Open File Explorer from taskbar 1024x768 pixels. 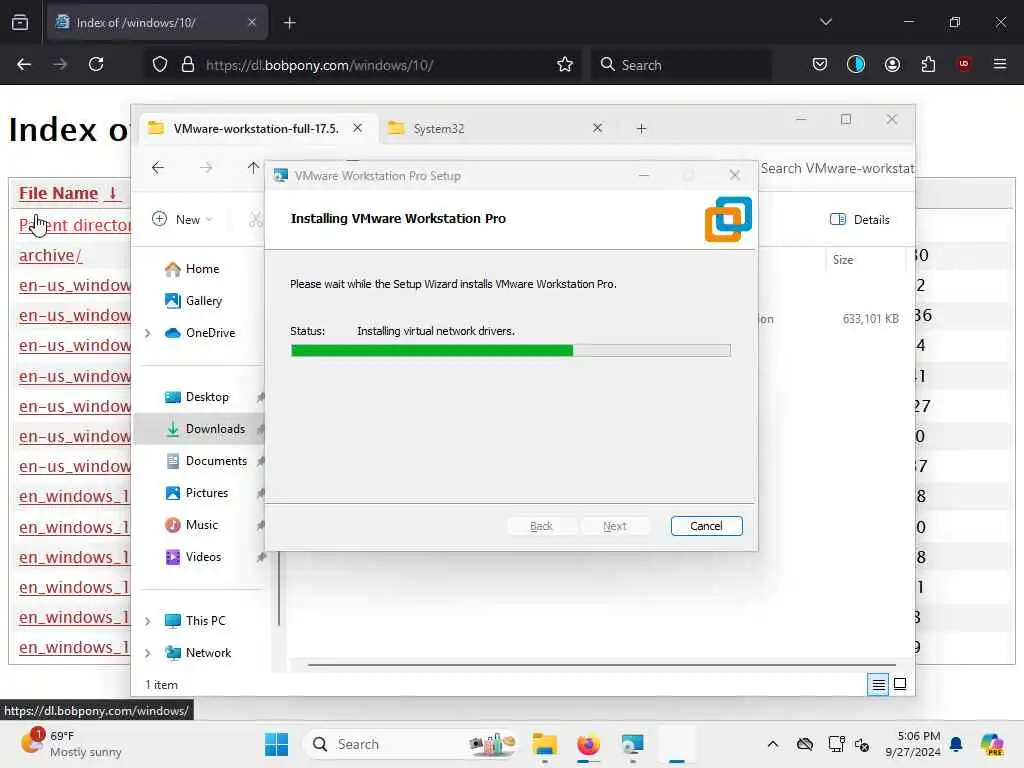[544, 744]
